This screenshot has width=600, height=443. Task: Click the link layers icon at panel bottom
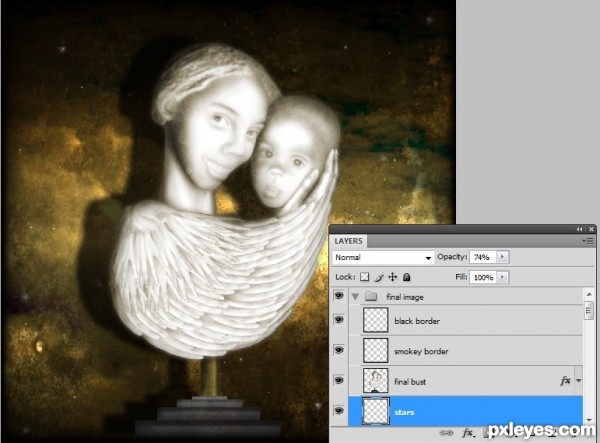pos(445,433)
